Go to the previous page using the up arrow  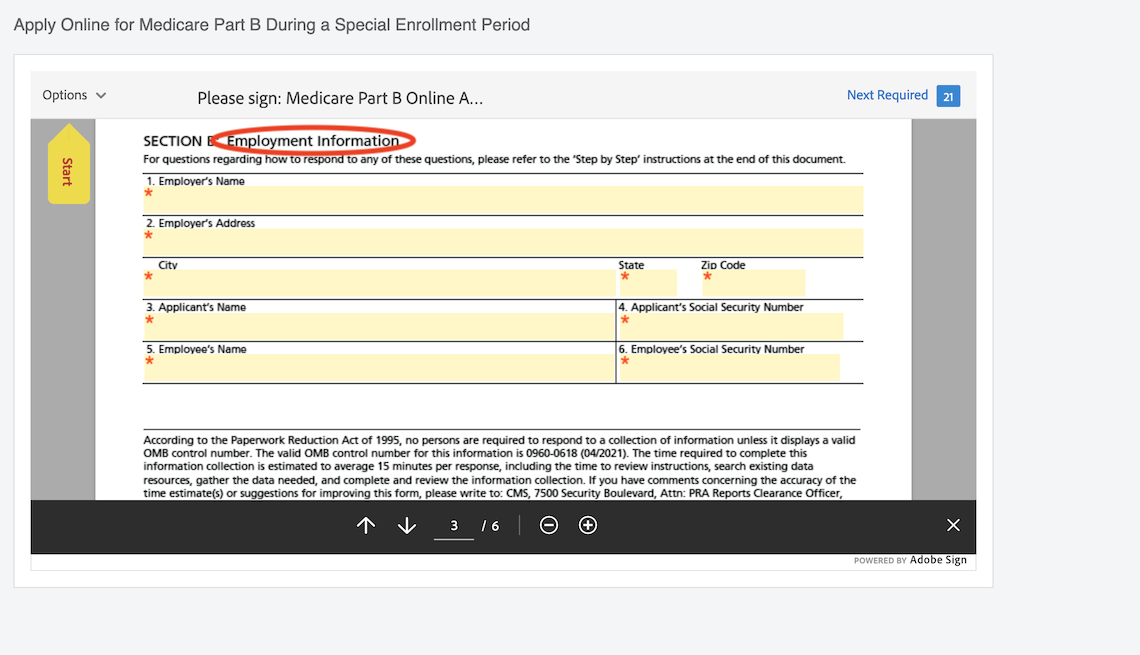366,524
